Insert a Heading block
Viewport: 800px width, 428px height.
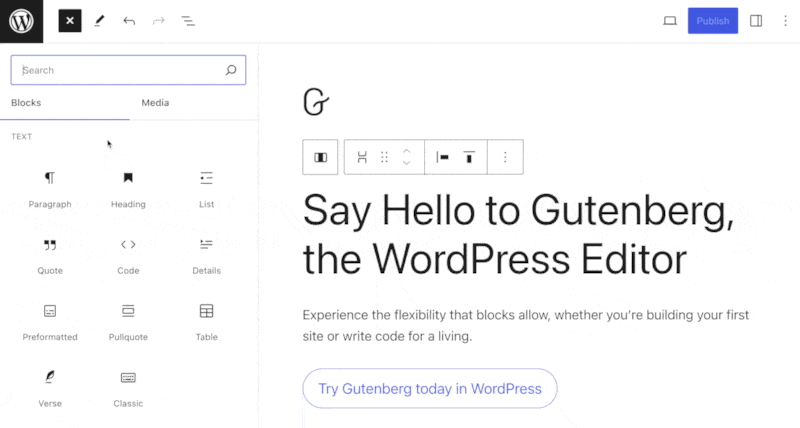point(128,188)
